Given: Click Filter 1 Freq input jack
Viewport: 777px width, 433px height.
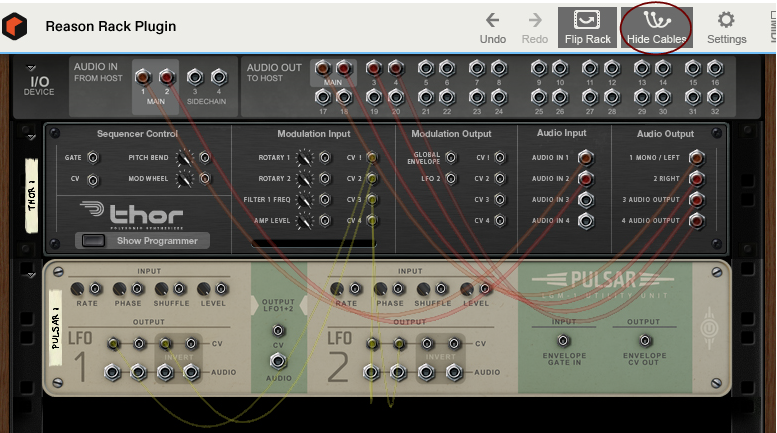Looking at the screenshot, I should tap(325, 200).
